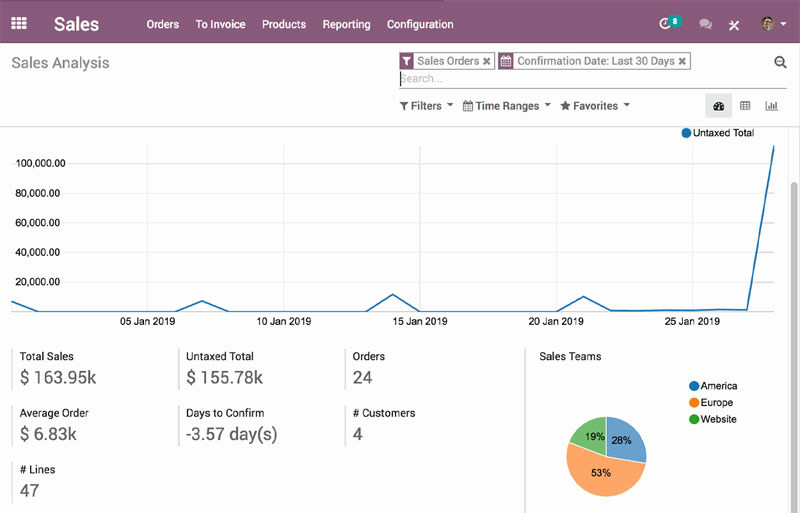
Task: Toggle the Website legend item in pie chart
Action: [718, 419]
